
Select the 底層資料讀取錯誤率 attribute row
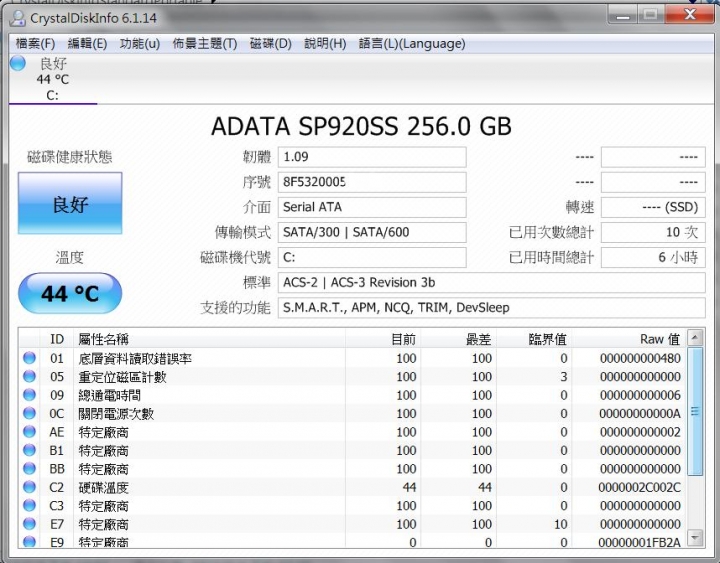pyautogui.click(x=353, y=358)
